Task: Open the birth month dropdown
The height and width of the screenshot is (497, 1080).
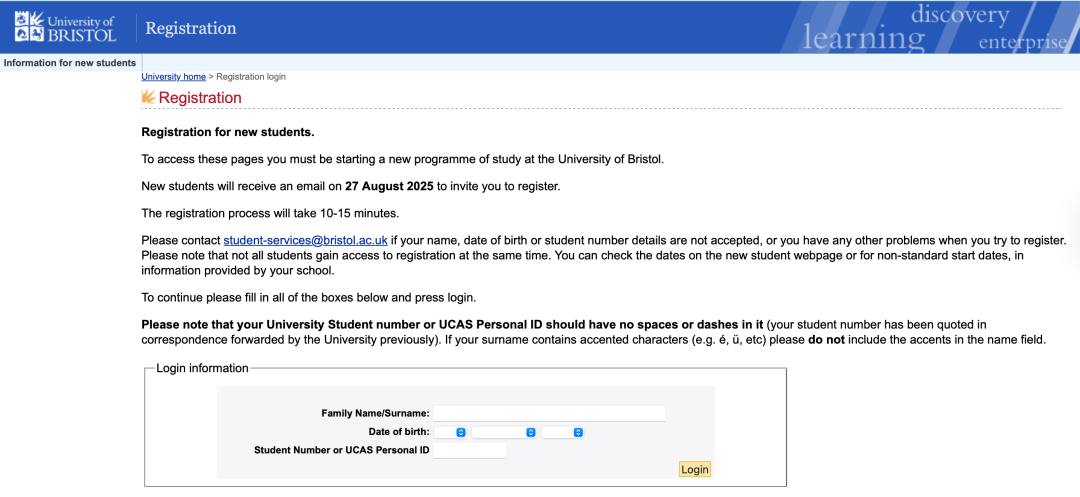Action: (504, 432)
